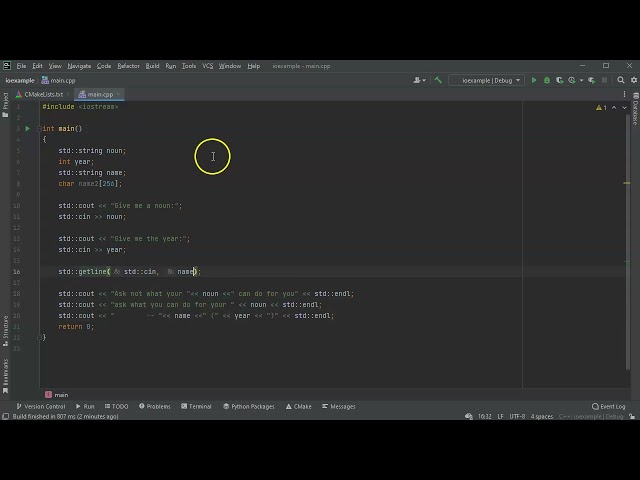The width and height of the screenshot is (640, 480).
Task: Run ioexample with the green play button
Action: pyautogui.click(x=533, y=80)
